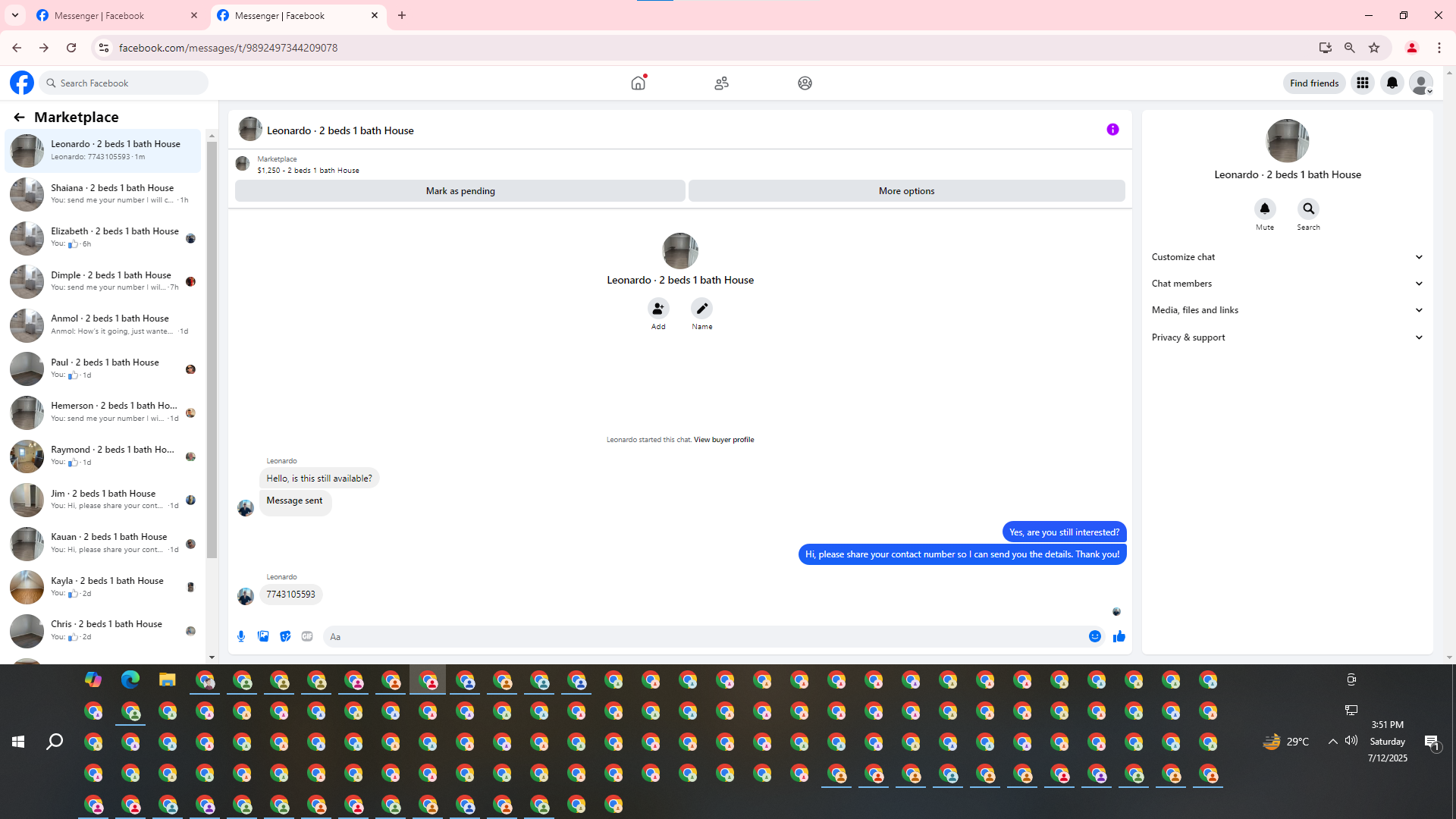The image size is (1456, 819).
Task: Open the emoji picker in message box
Action: point(1095,636)
